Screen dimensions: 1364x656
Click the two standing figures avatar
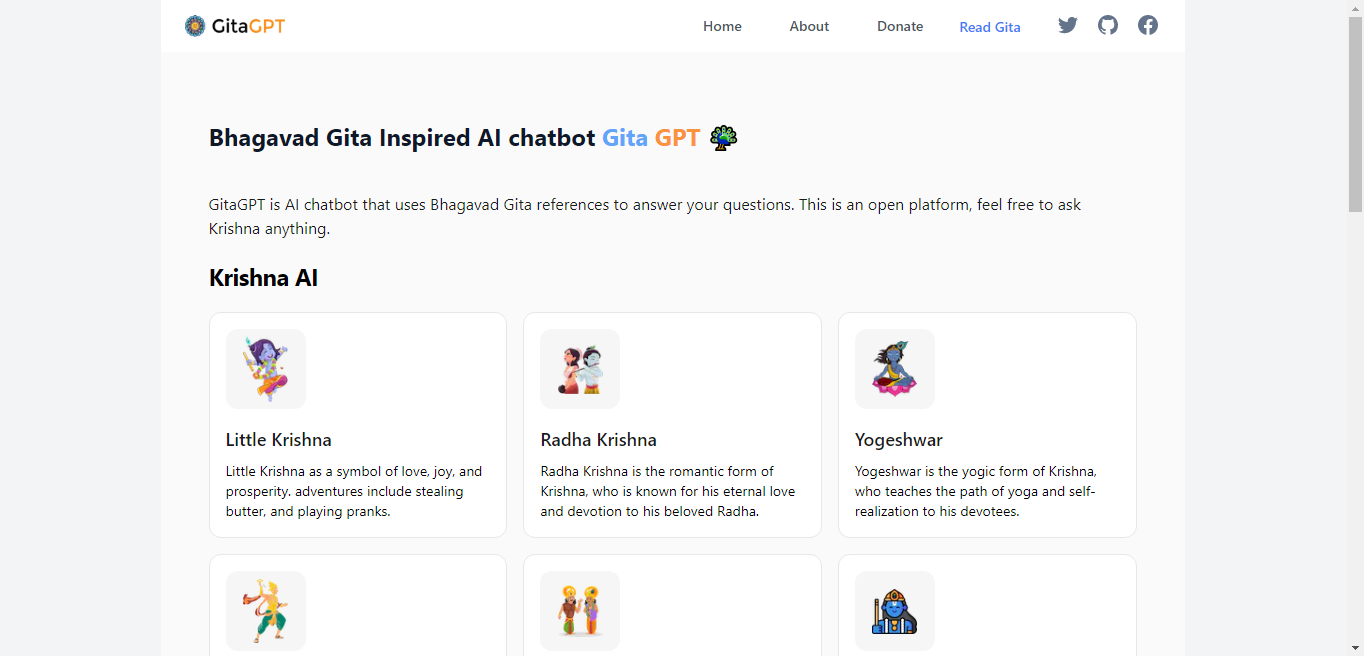[x=580, y=611]
